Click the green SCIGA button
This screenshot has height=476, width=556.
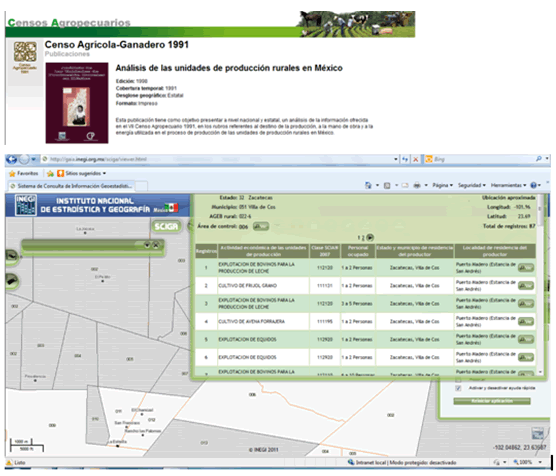click(x=166, y=226)
